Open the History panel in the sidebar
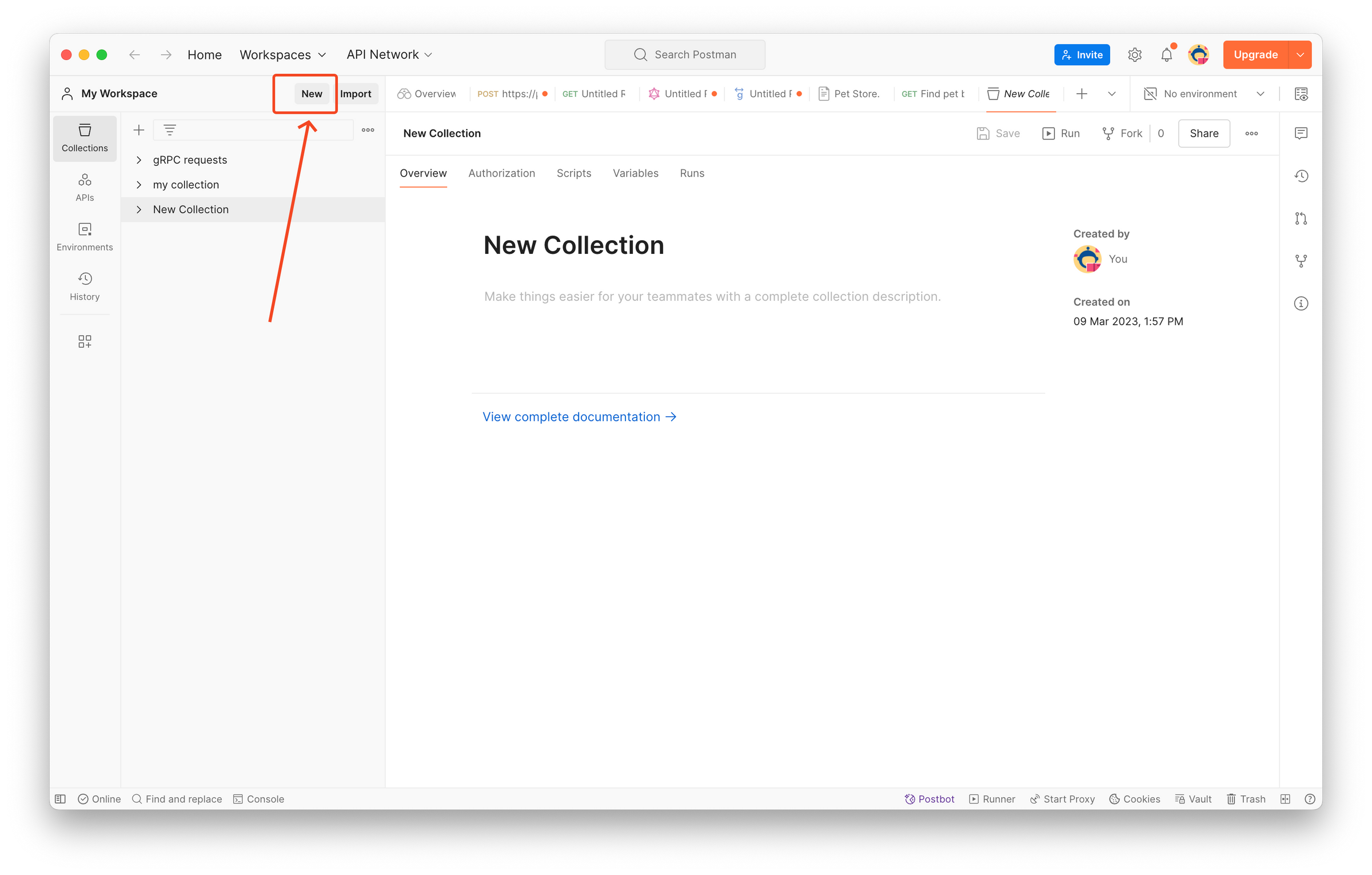This screenshot has width=1372, height=875. pyautogui.click(x=85, y=286)
